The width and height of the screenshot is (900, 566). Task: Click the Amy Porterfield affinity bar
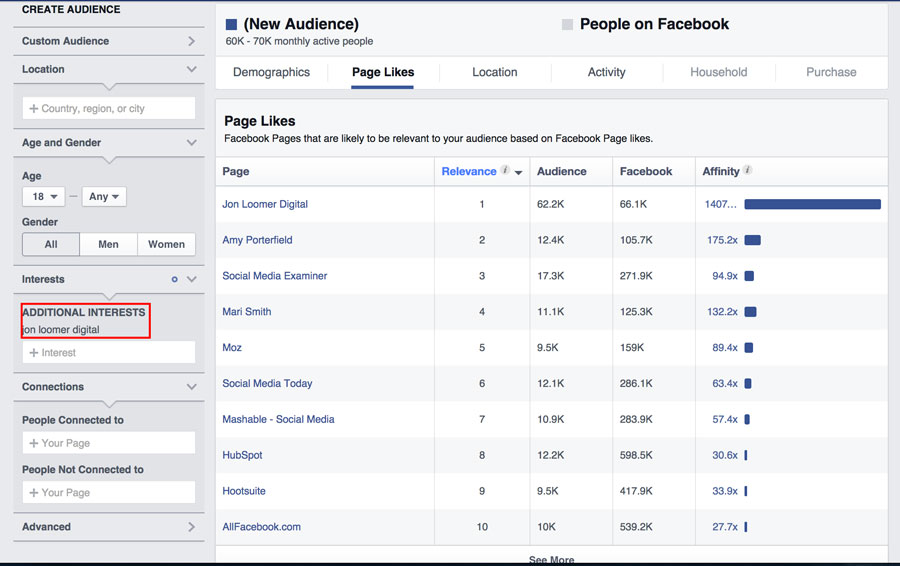coord(752,240)
